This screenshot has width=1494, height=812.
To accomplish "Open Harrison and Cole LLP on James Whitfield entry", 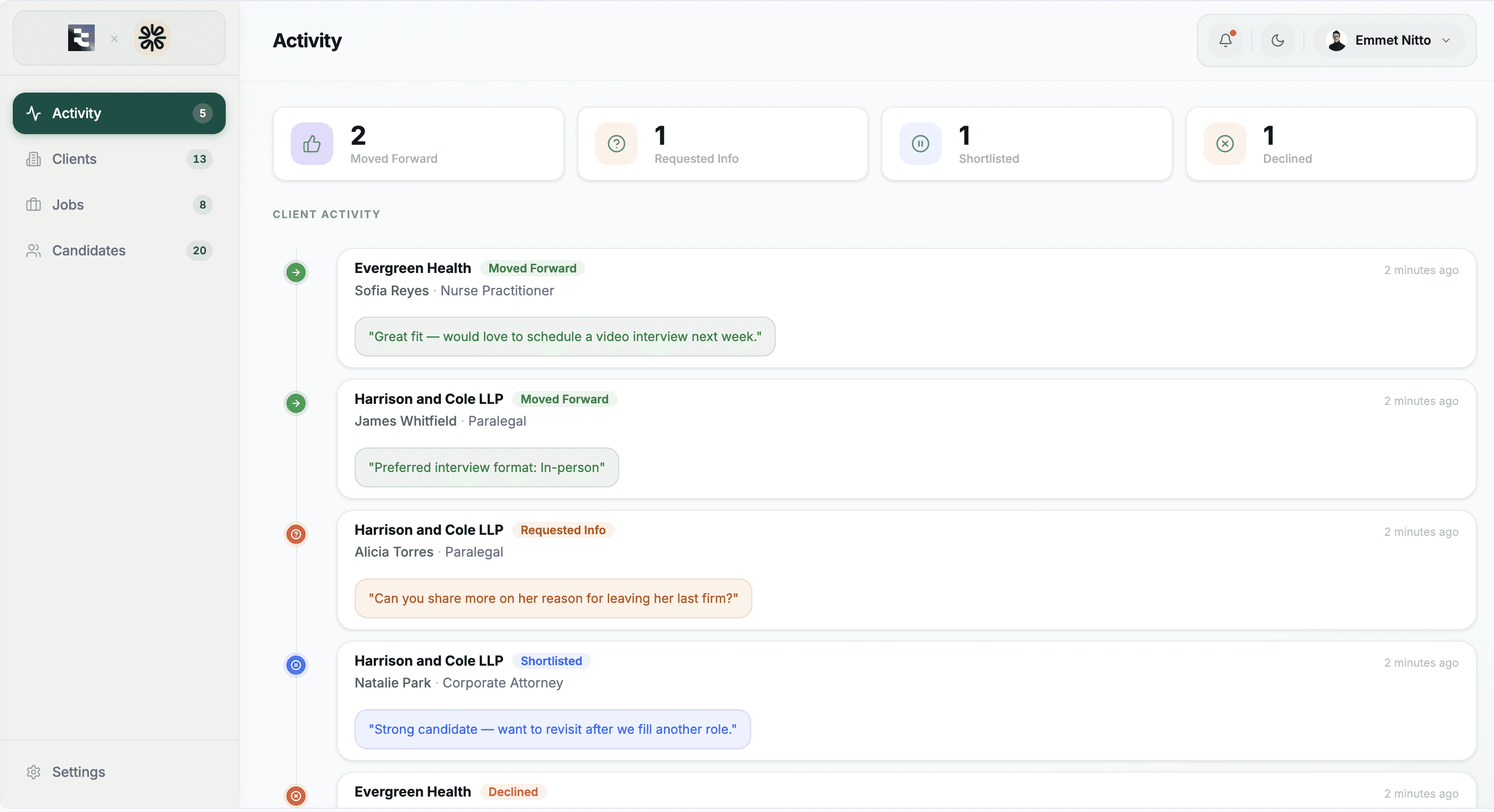I will (x=429, y=399).
